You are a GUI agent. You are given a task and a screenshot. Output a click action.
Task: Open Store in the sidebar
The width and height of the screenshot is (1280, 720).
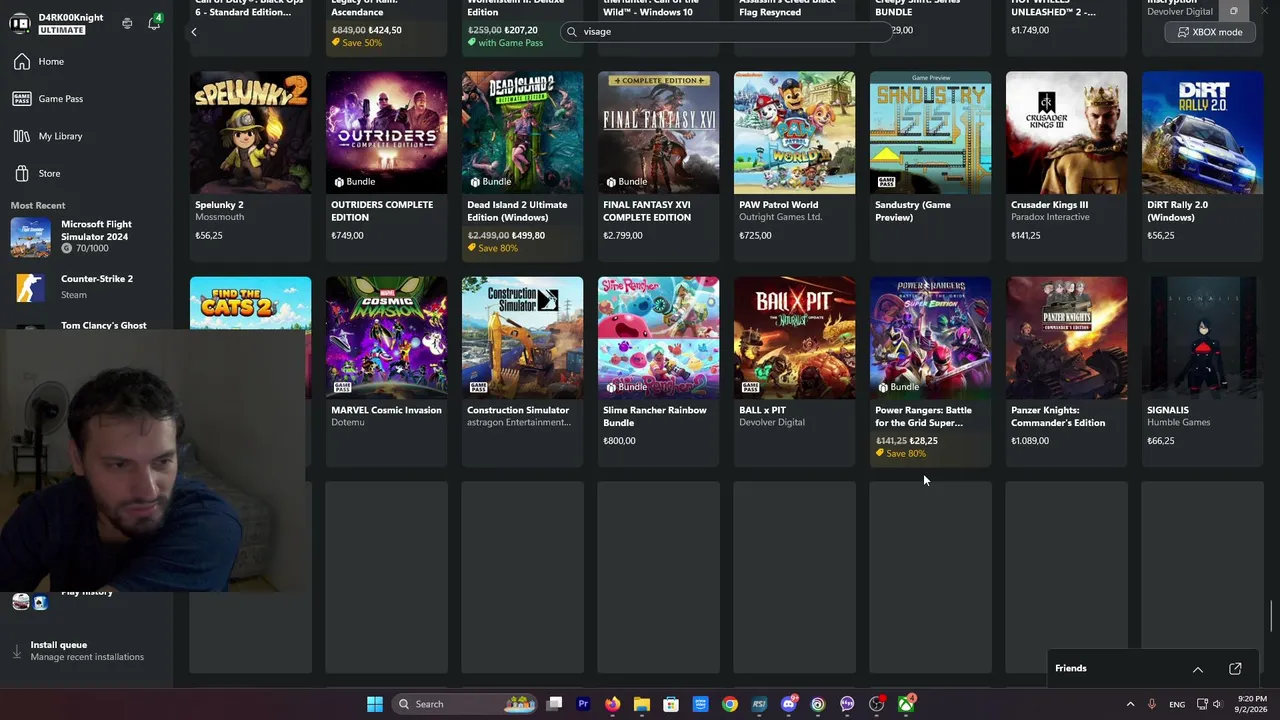click(x=86, y=174)
